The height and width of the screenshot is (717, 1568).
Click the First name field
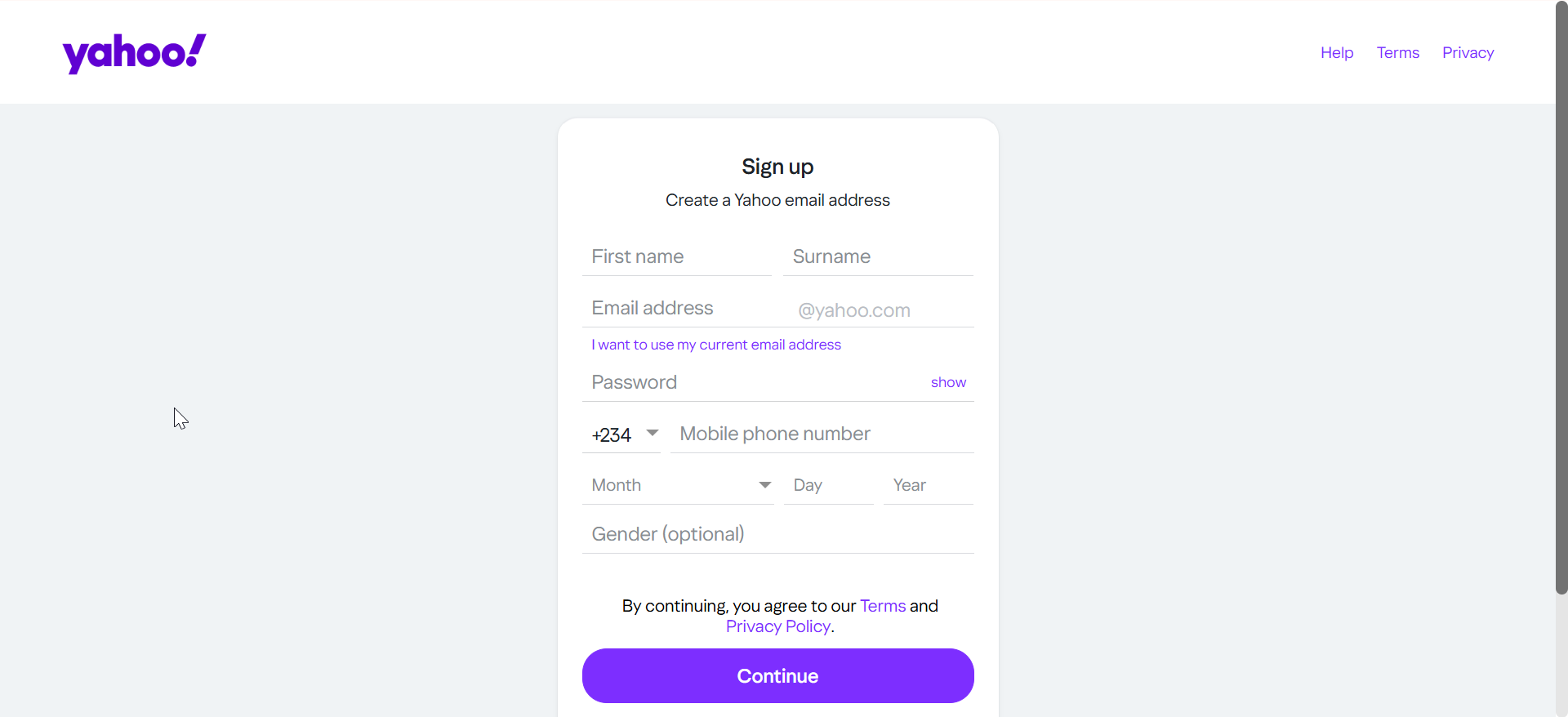coord(676,257)
